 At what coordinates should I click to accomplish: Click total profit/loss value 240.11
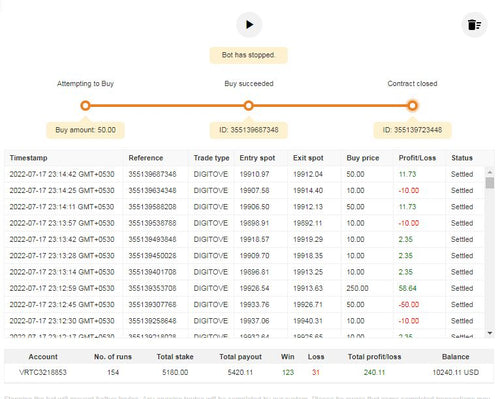click(x=374, y=372)
